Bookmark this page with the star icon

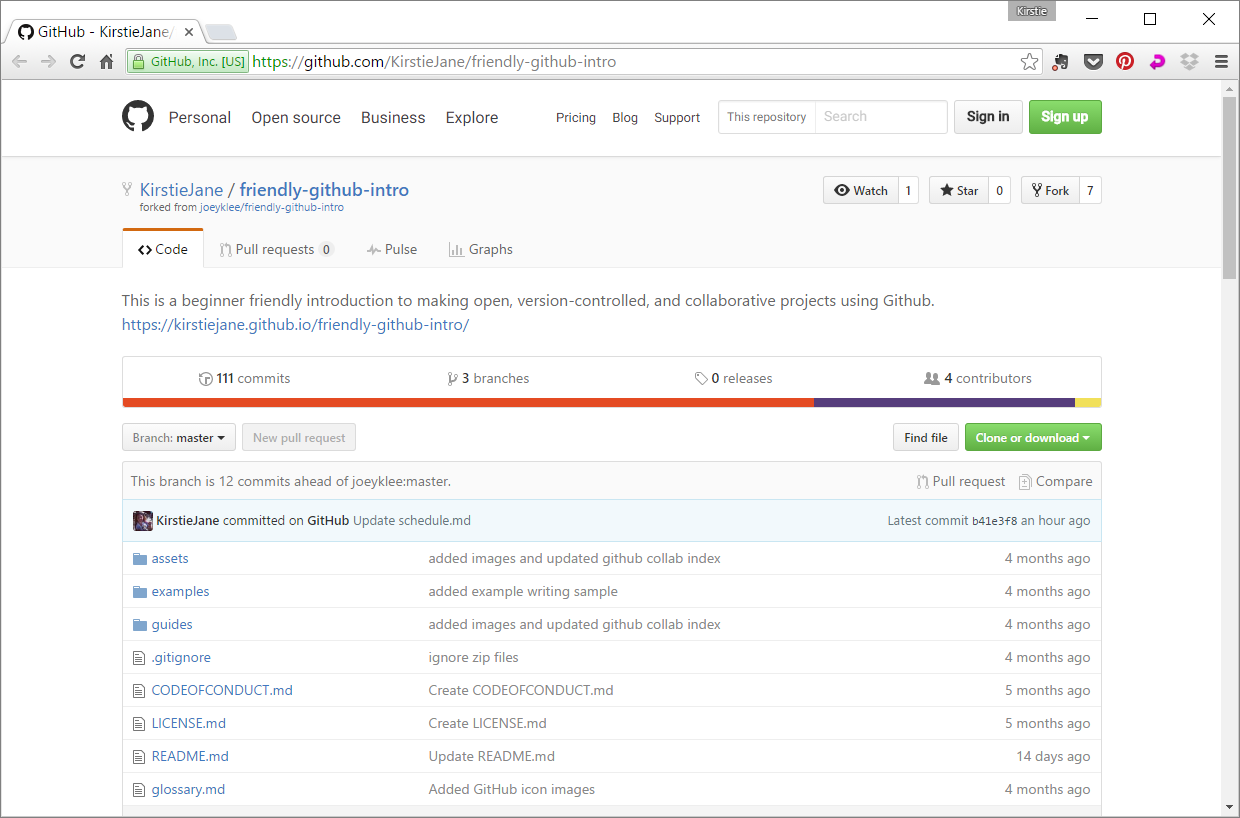pos(1029,62)
